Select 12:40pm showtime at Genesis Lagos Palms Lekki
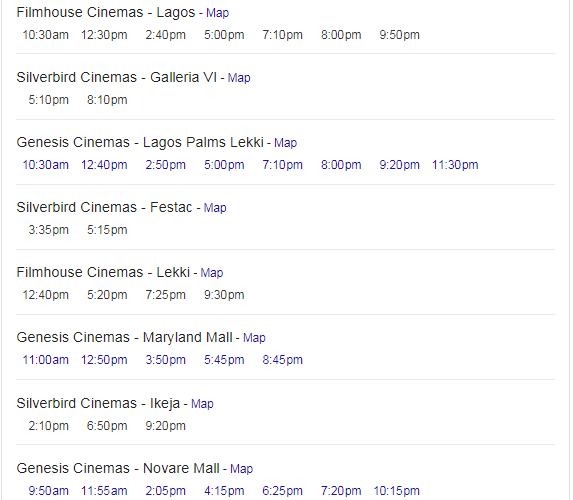This screenshot has width=573, height=500. coord(104,165)
